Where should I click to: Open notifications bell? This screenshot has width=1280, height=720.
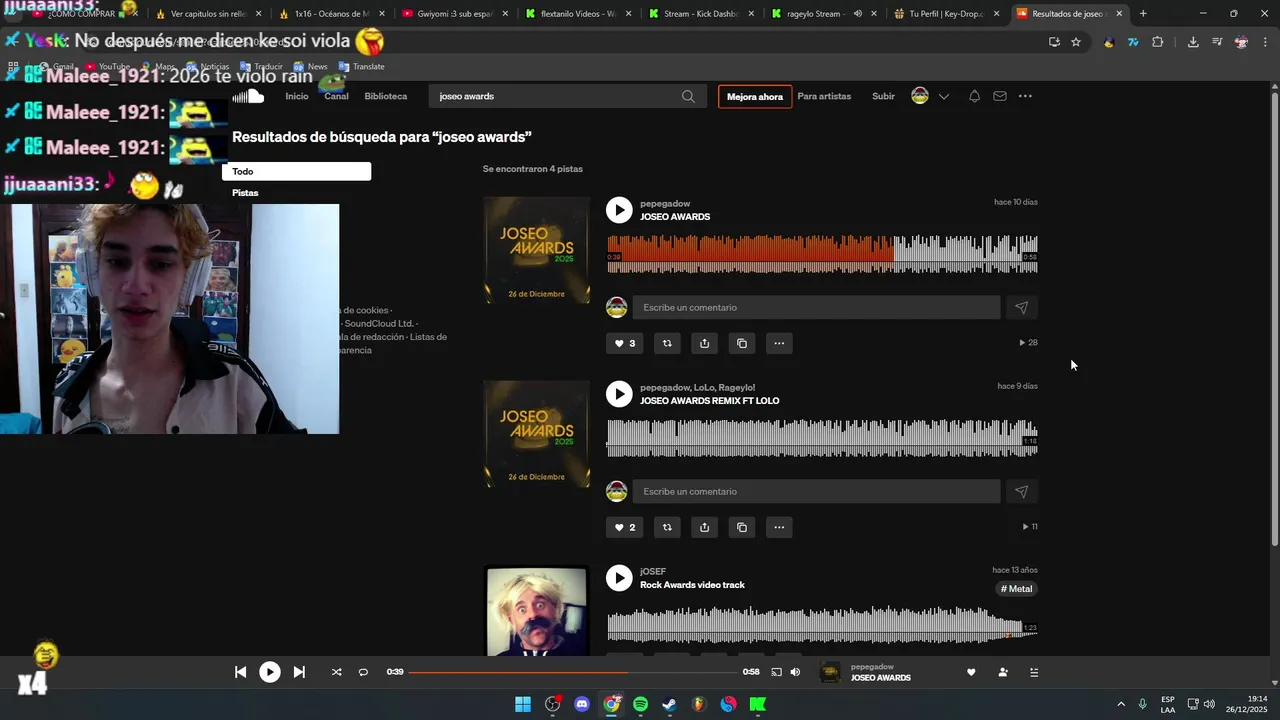point(974,96)
